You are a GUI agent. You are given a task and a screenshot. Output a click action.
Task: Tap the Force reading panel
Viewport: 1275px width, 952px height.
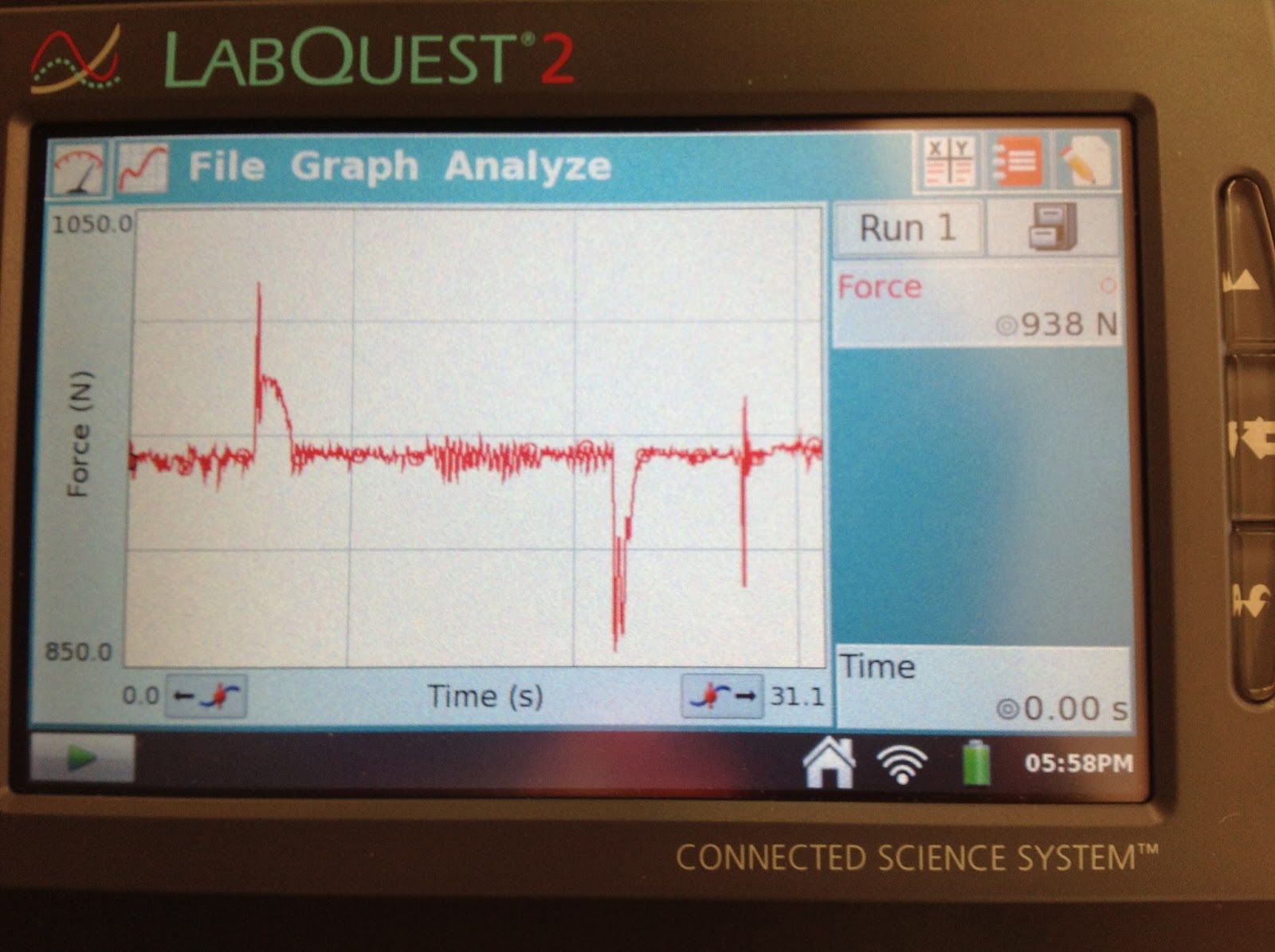coord(977,305)
